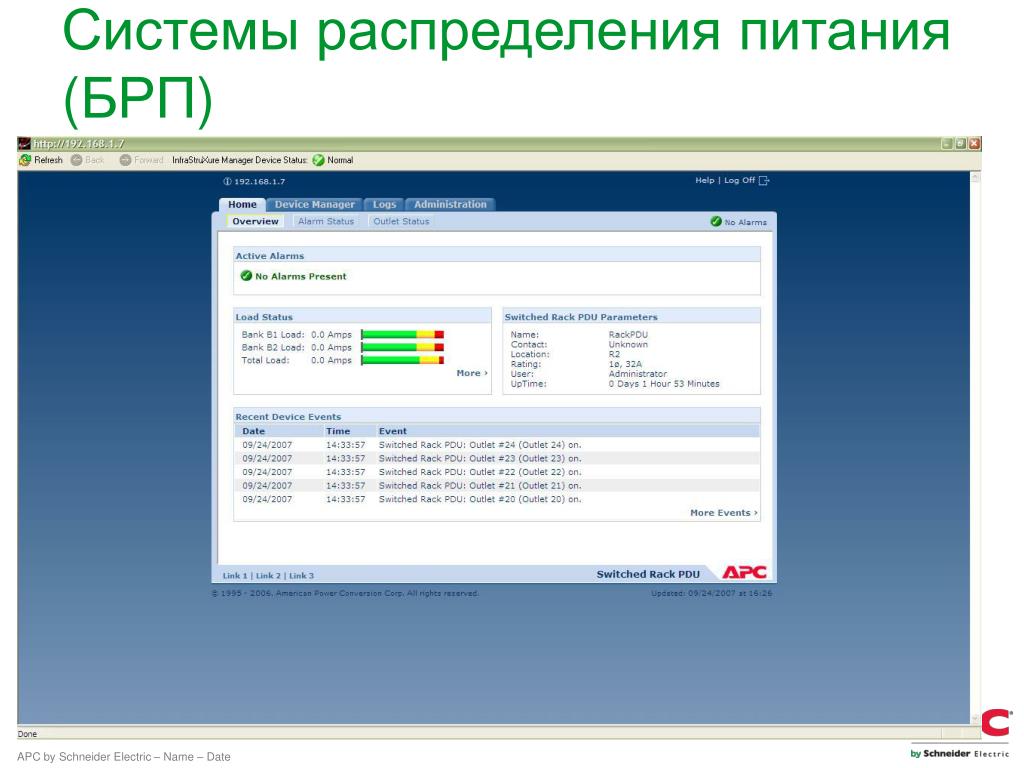Click the Done status bar text
Image resolution: width=1024 pixels, height=768 pixels.
(x=27, y=734)
